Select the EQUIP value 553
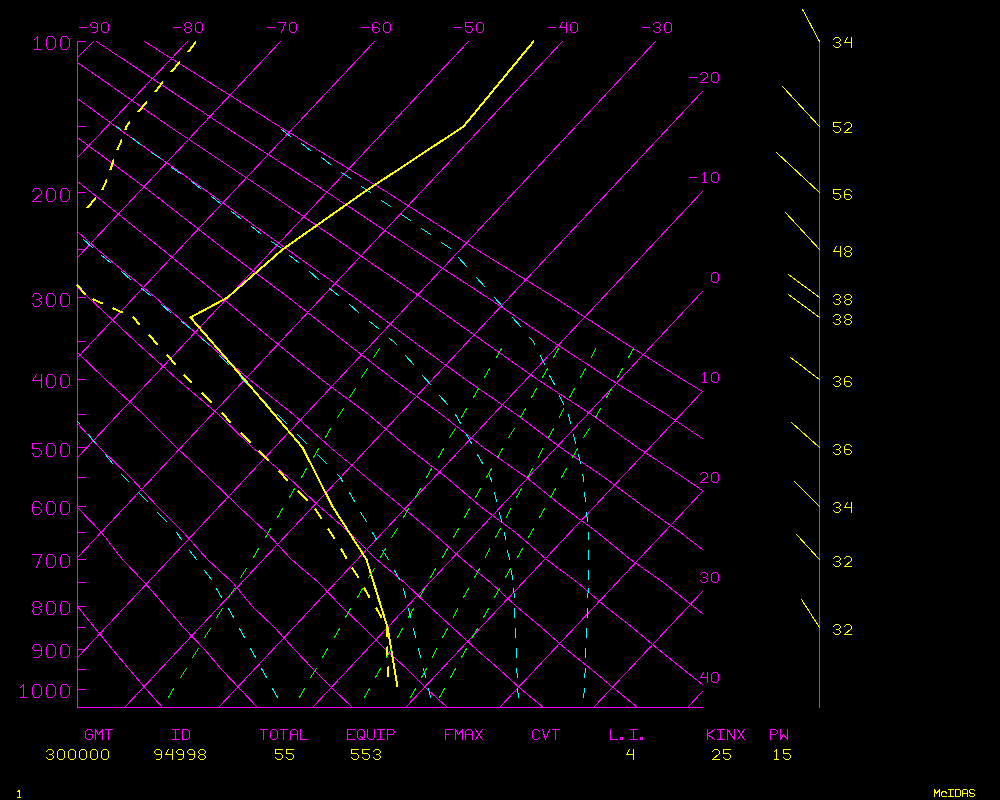The image size is (1000, 800). (365, 755)
